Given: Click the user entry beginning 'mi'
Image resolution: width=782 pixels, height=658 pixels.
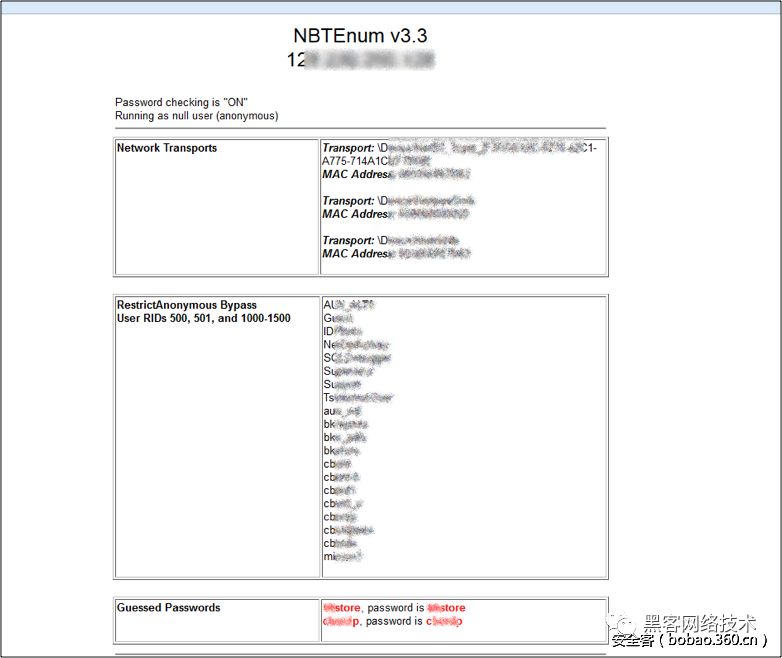Looking at the screenshot, I should coord(343,556).
